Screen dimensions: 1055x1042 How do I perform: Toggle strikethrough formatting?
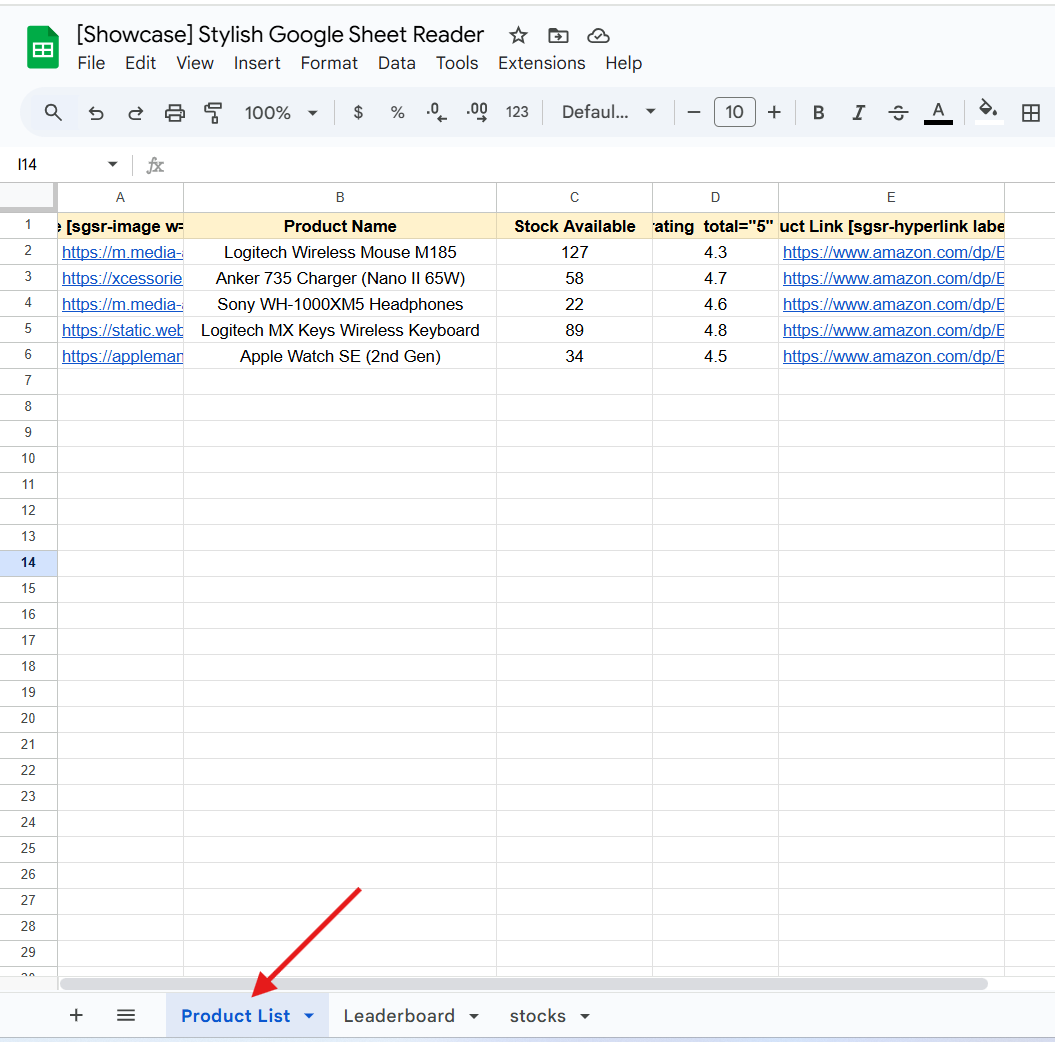coord(898,112)
